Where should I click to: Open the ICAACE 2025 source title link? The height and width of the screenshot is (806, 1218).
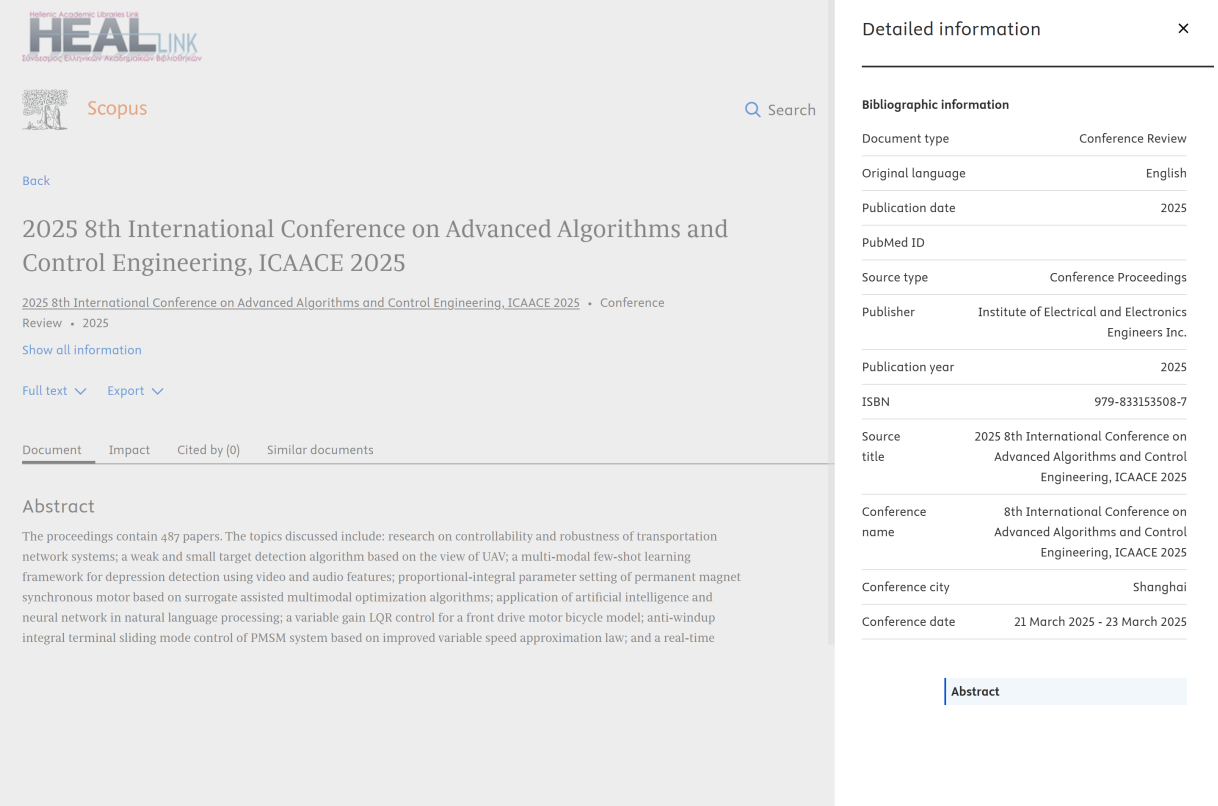pyautogui.click(x=300, y=303)
